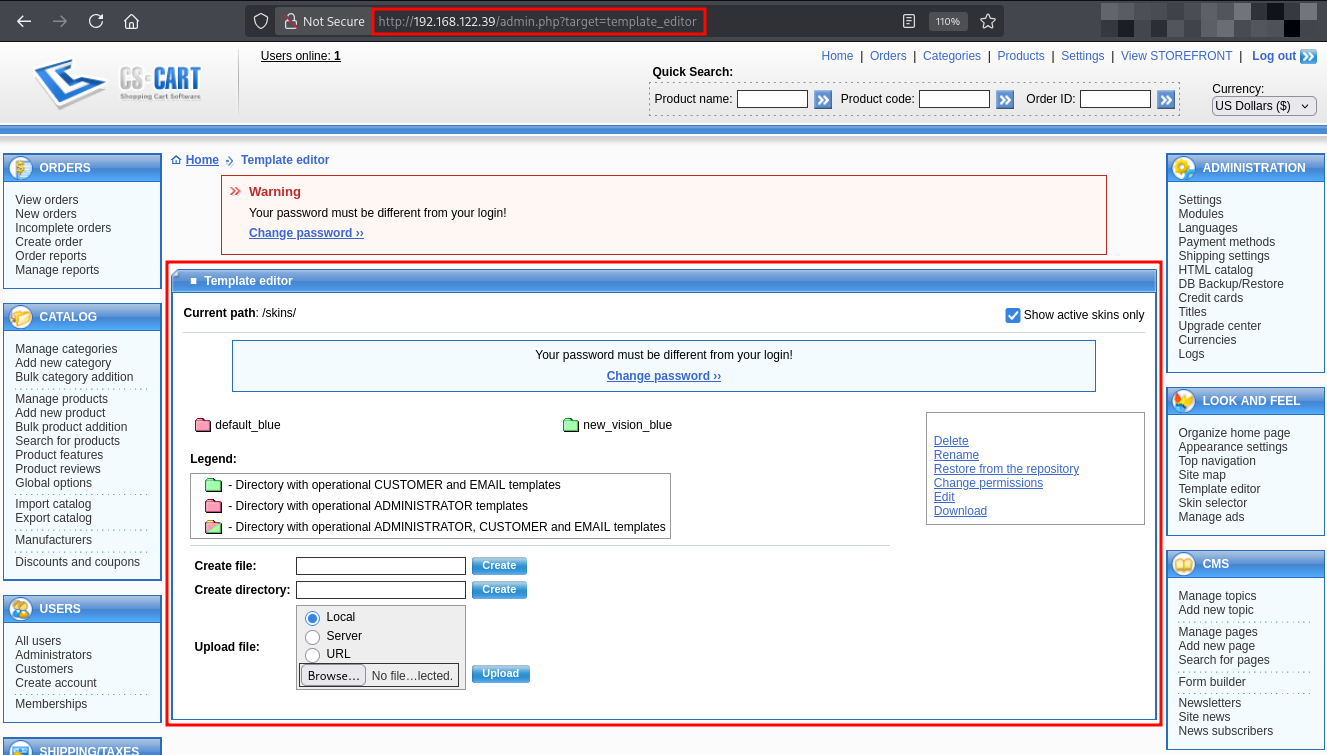Click the CMS panel book icon
This screenshot has height=755, width=1327.
[x=1184, y=564]
